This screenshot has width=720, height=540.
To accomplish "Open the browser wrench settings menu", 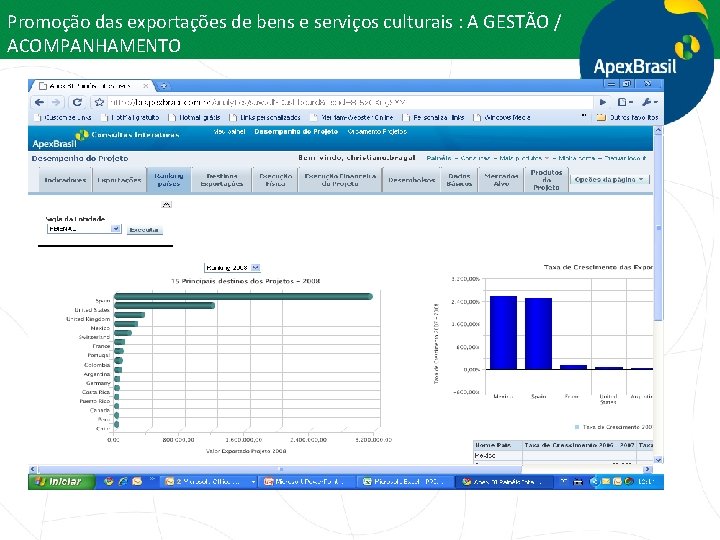I will (x=649, y=102).
